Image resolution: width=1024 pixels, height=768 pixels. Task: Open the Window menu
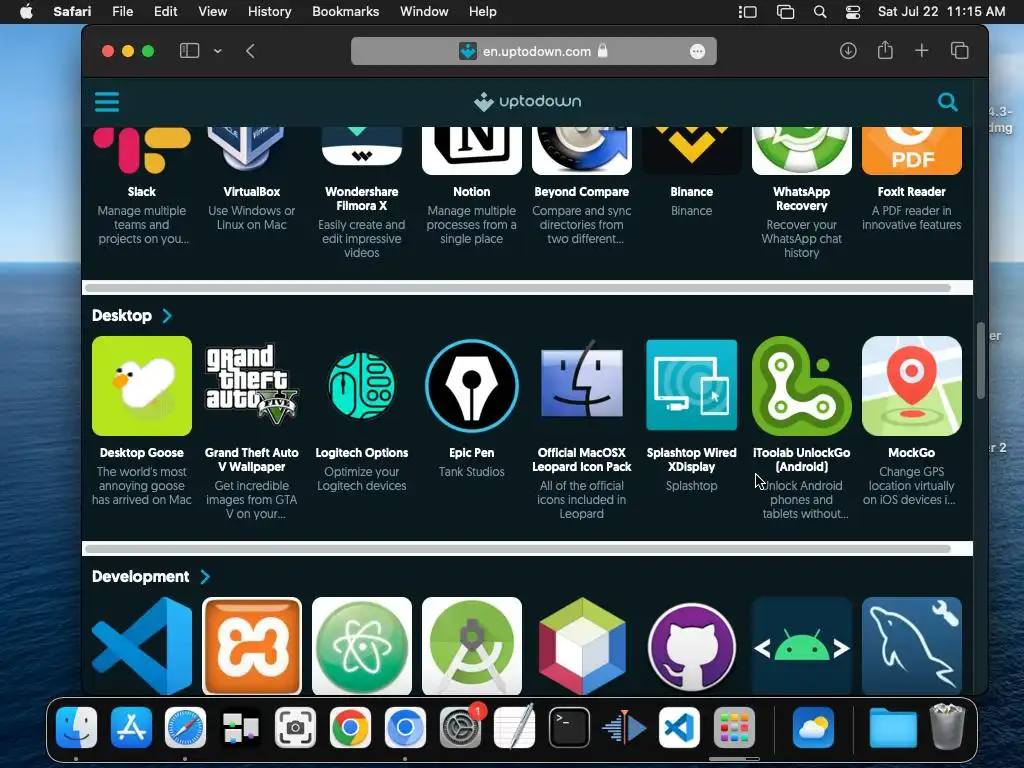coord(424,12)
